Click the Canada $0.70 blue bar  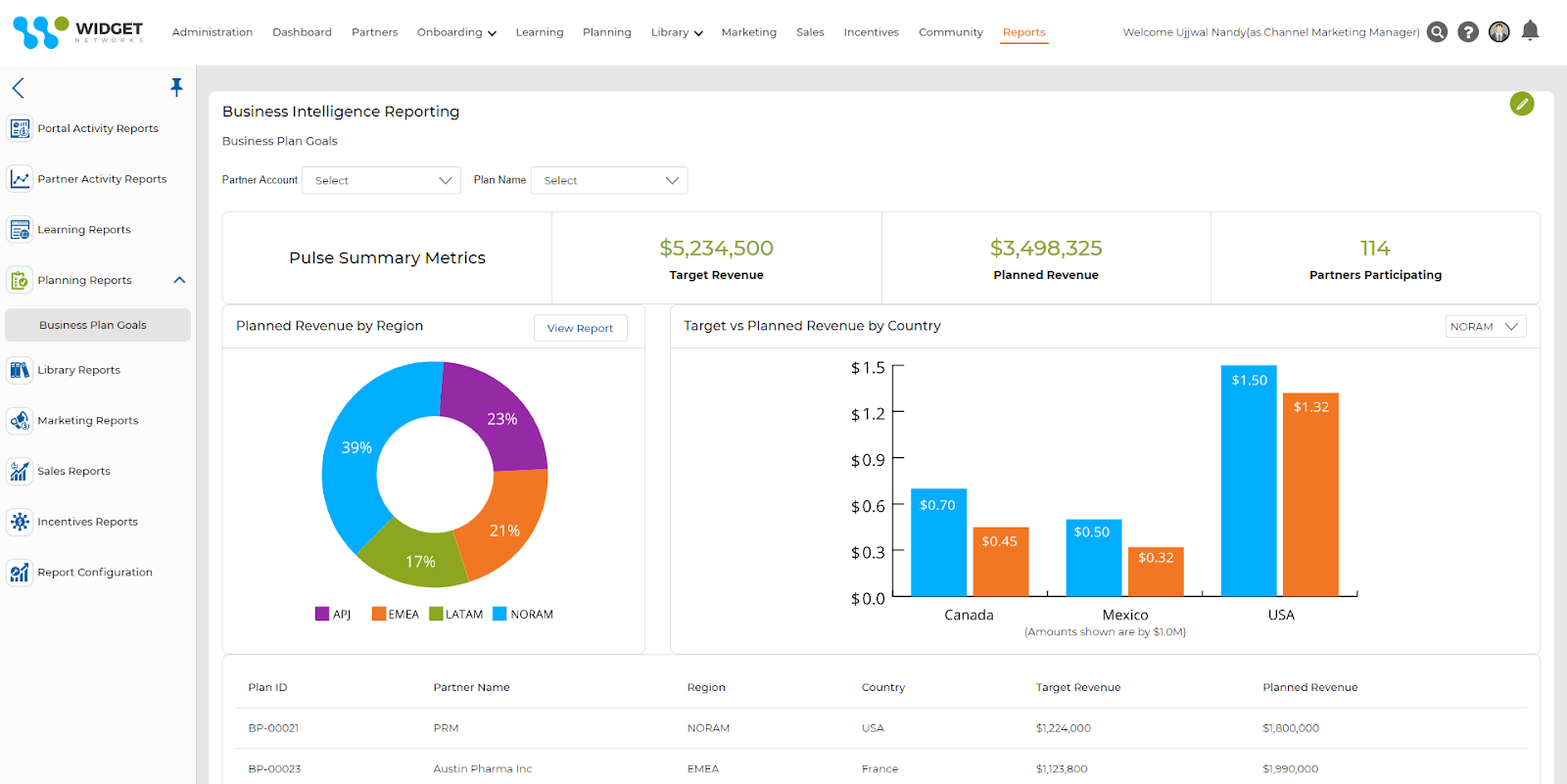[938, 542]
